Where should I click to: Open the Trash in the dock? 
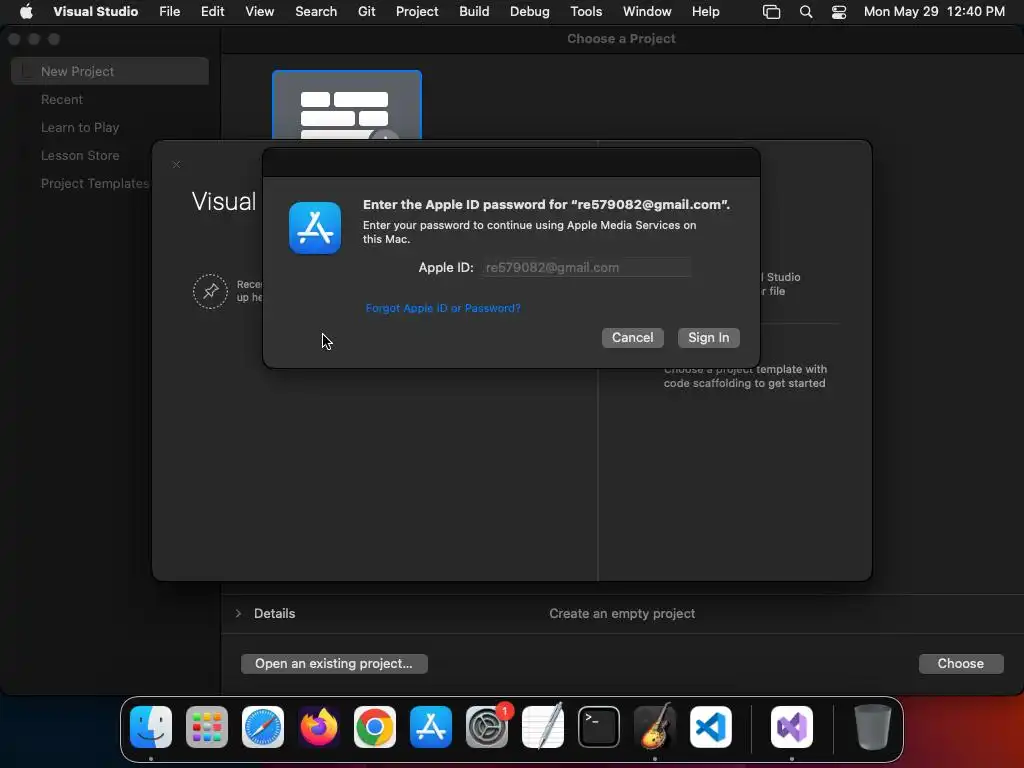point(872,727)
